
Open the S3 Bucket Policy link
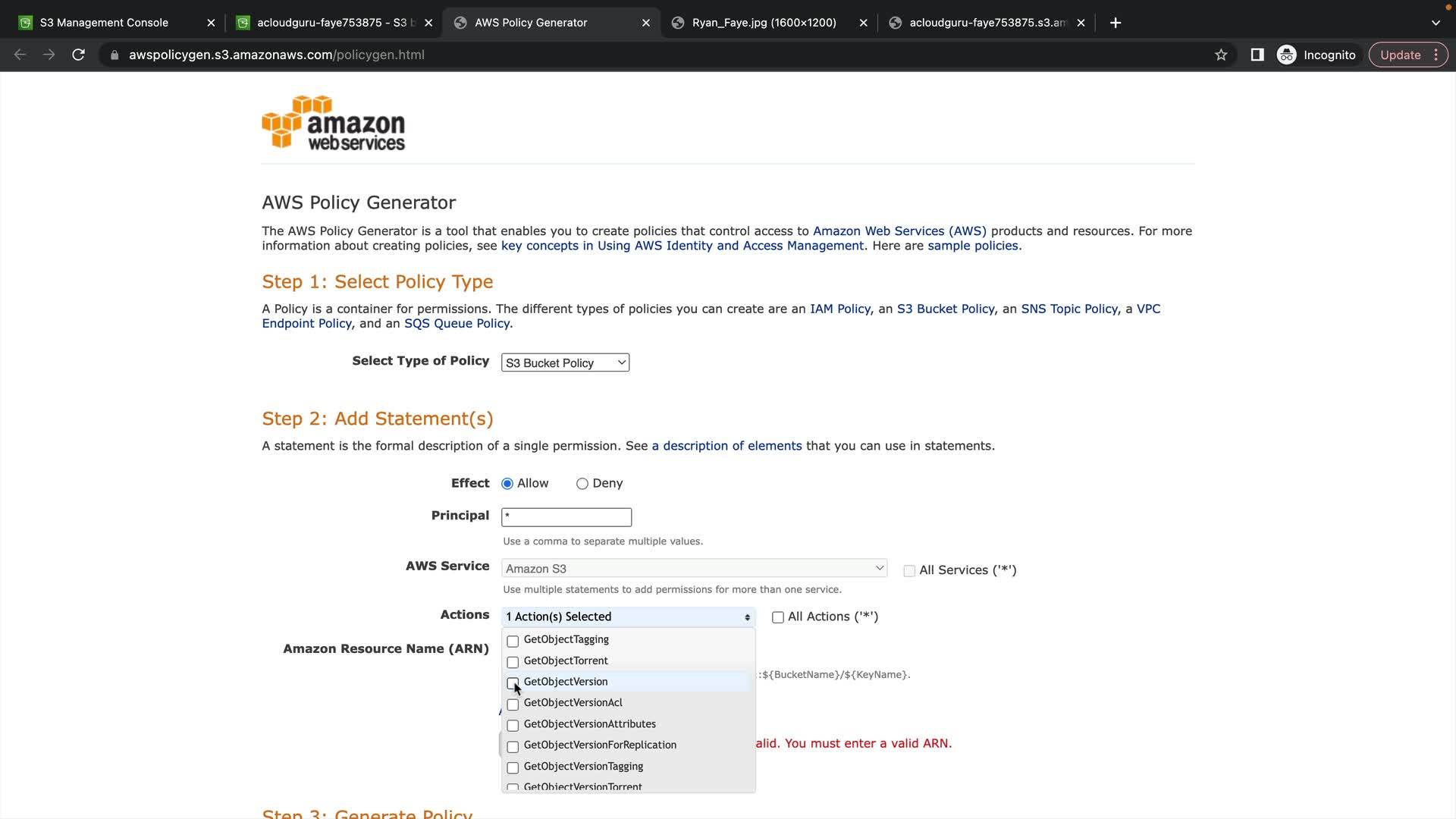click(945, 309)
